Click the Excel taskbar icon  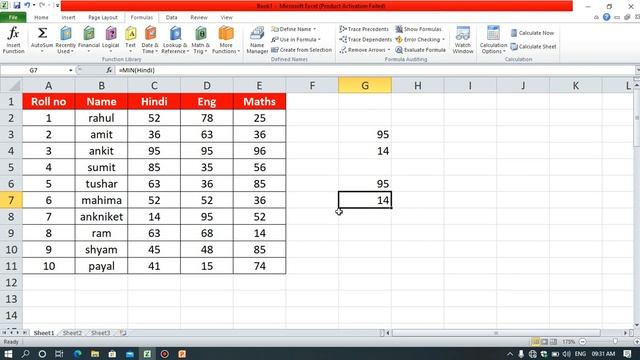(147, 354)
